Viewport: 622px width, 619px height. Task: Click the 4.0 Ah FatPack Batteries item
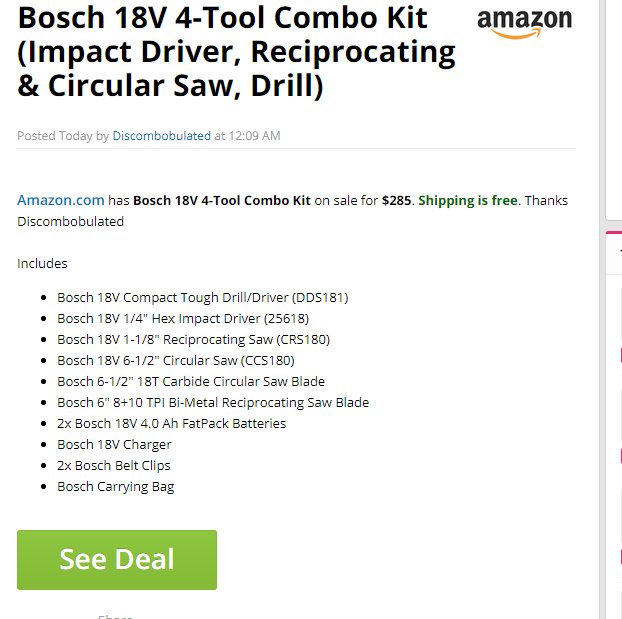pos(171,423)
